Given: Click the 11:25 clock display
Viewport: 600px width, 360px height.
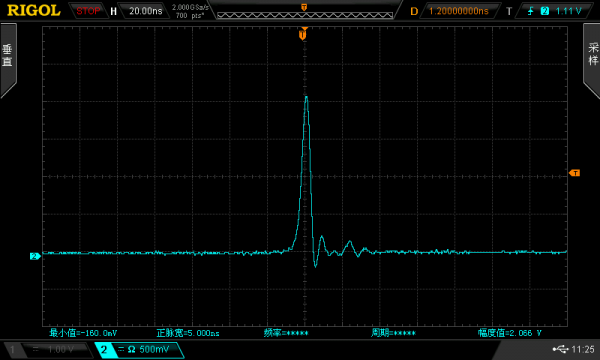Looking at the screenshot, I should click(583, 349).
